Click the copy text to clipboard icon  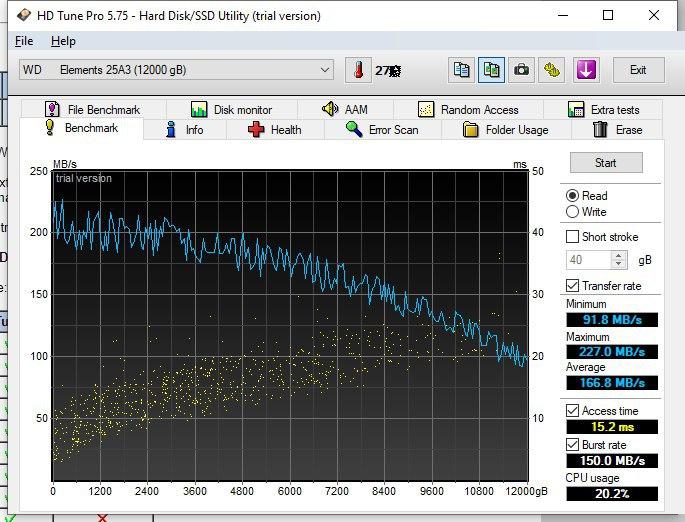[461, 70]
